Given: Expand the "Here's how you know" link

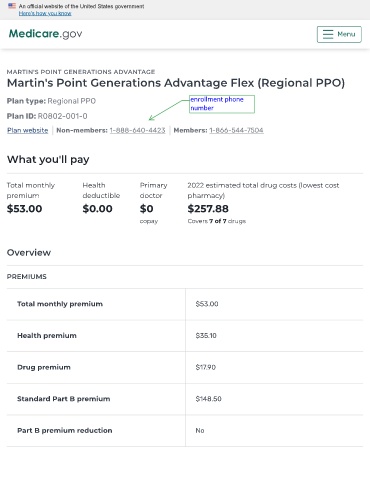Looking at the screenshot, I should (45, 13).
